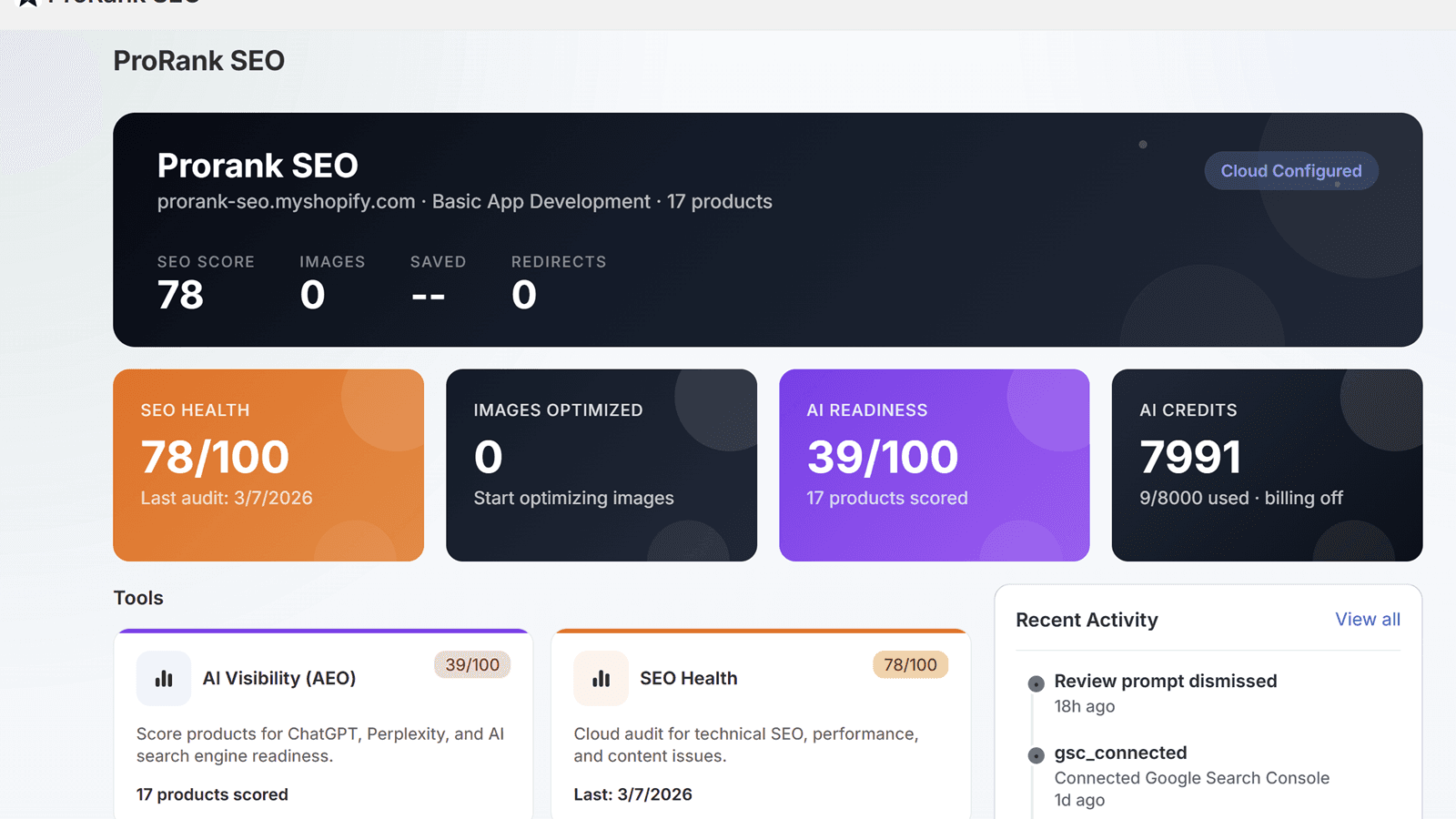Click '1d ago' timestamp
The height and width of the screenshot is (819, 1456).
1079,800
